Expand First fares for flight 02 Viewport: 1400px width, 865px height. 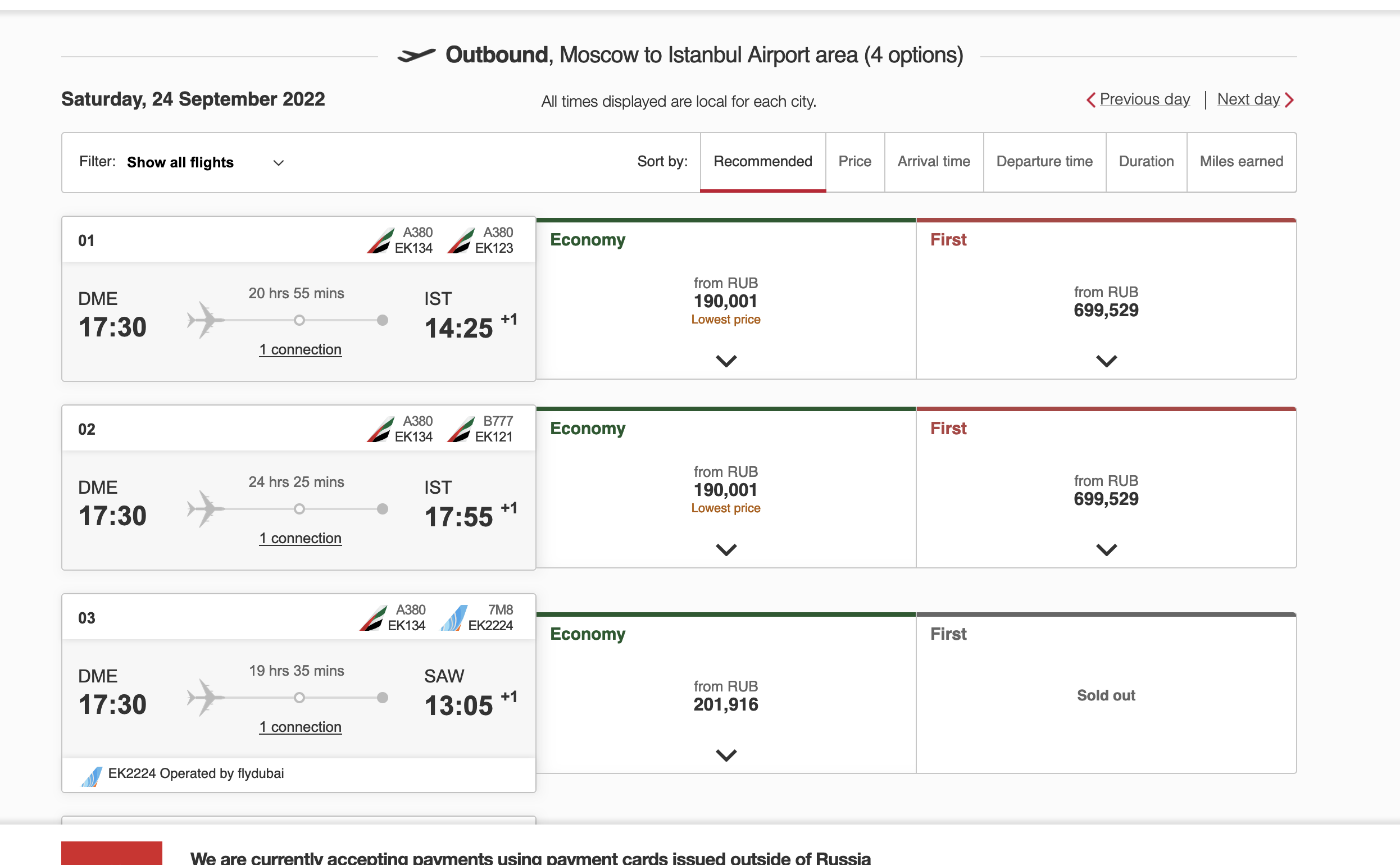coord(1106,550)
